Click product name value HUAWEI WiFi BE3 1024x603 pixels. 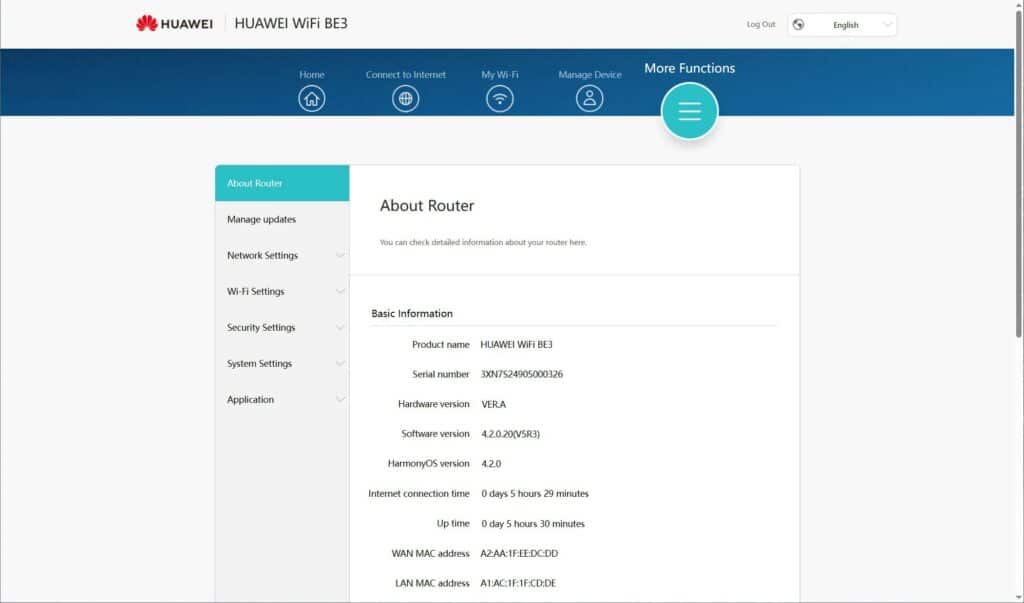tap(517, 344)
